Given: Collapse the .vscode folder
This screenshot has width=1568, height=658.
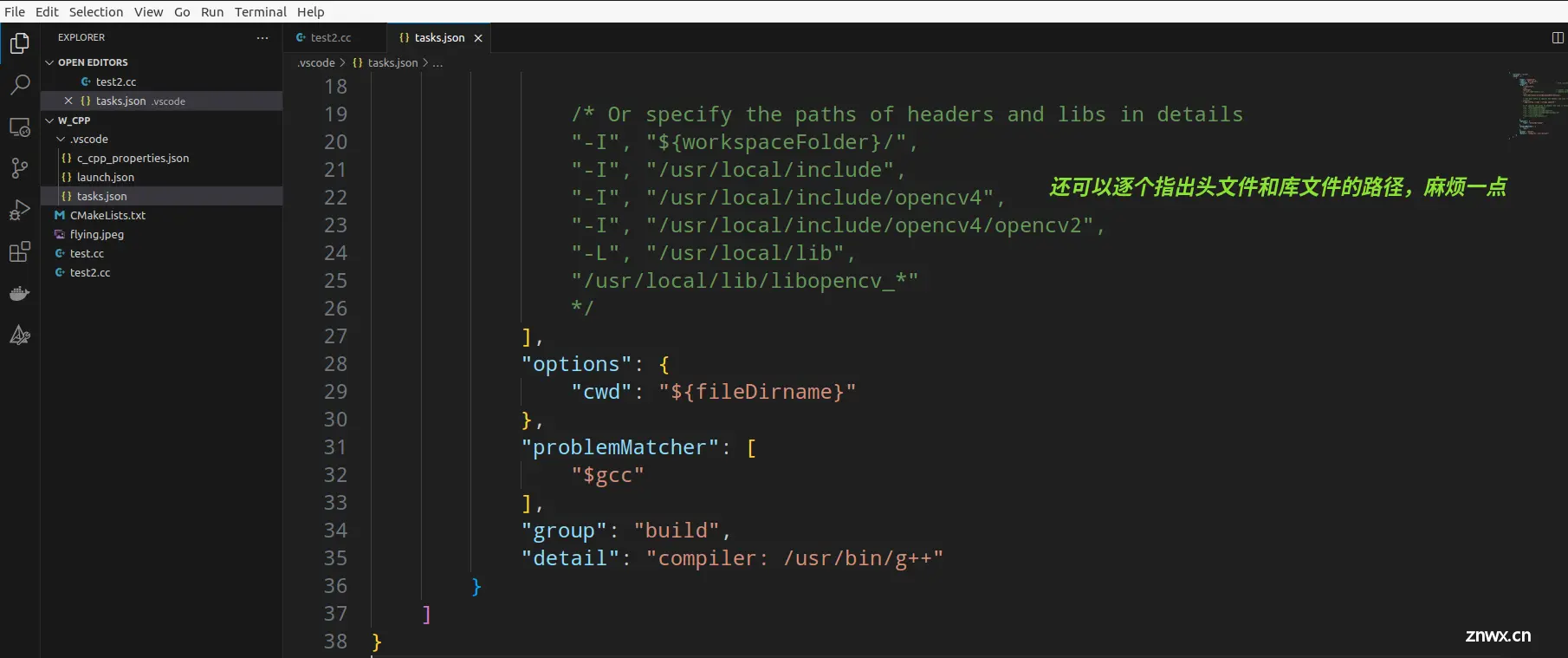Looking at the screenshot, I should 61,139.
